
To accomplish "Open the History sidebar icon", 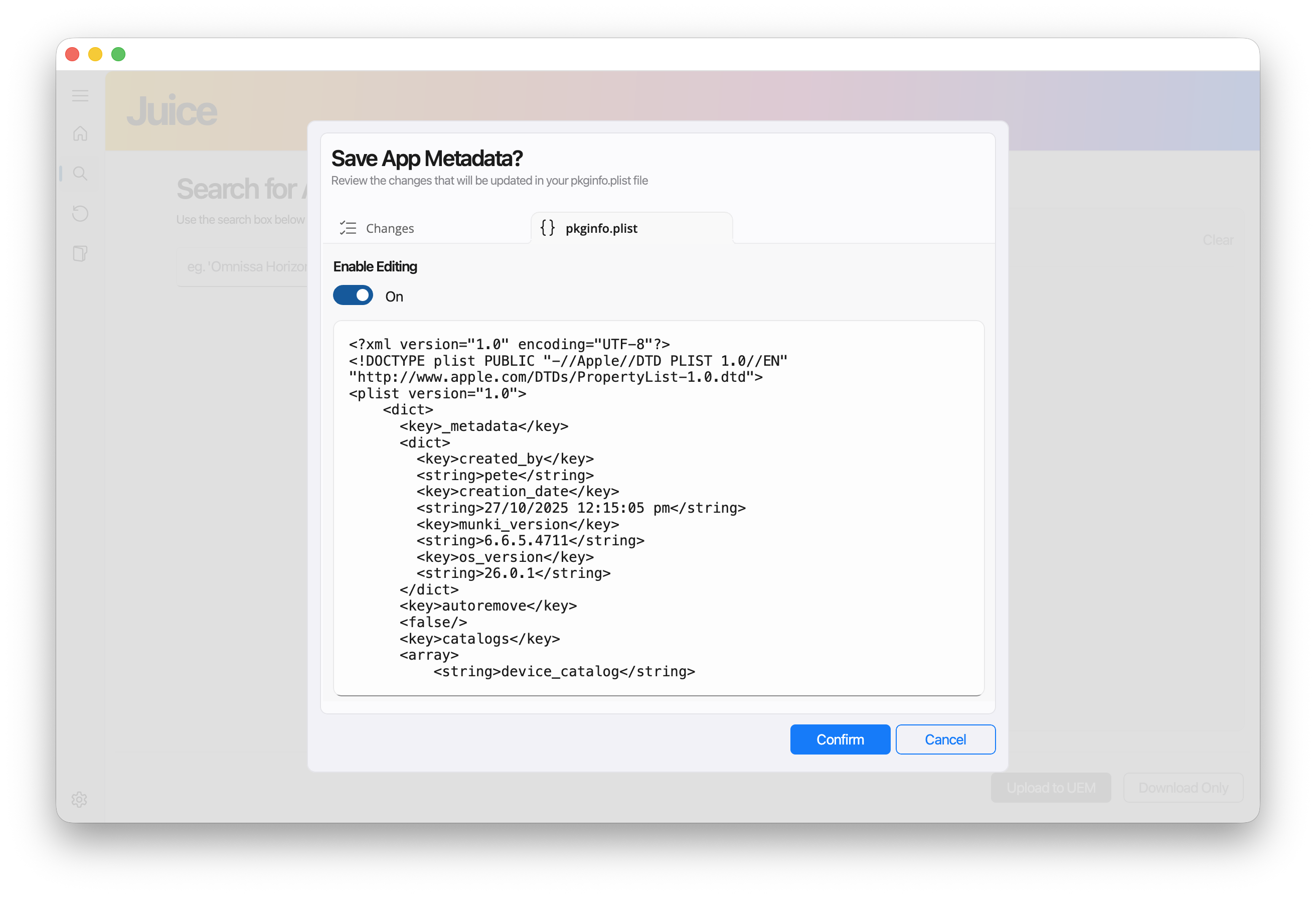I will point(80,214).
